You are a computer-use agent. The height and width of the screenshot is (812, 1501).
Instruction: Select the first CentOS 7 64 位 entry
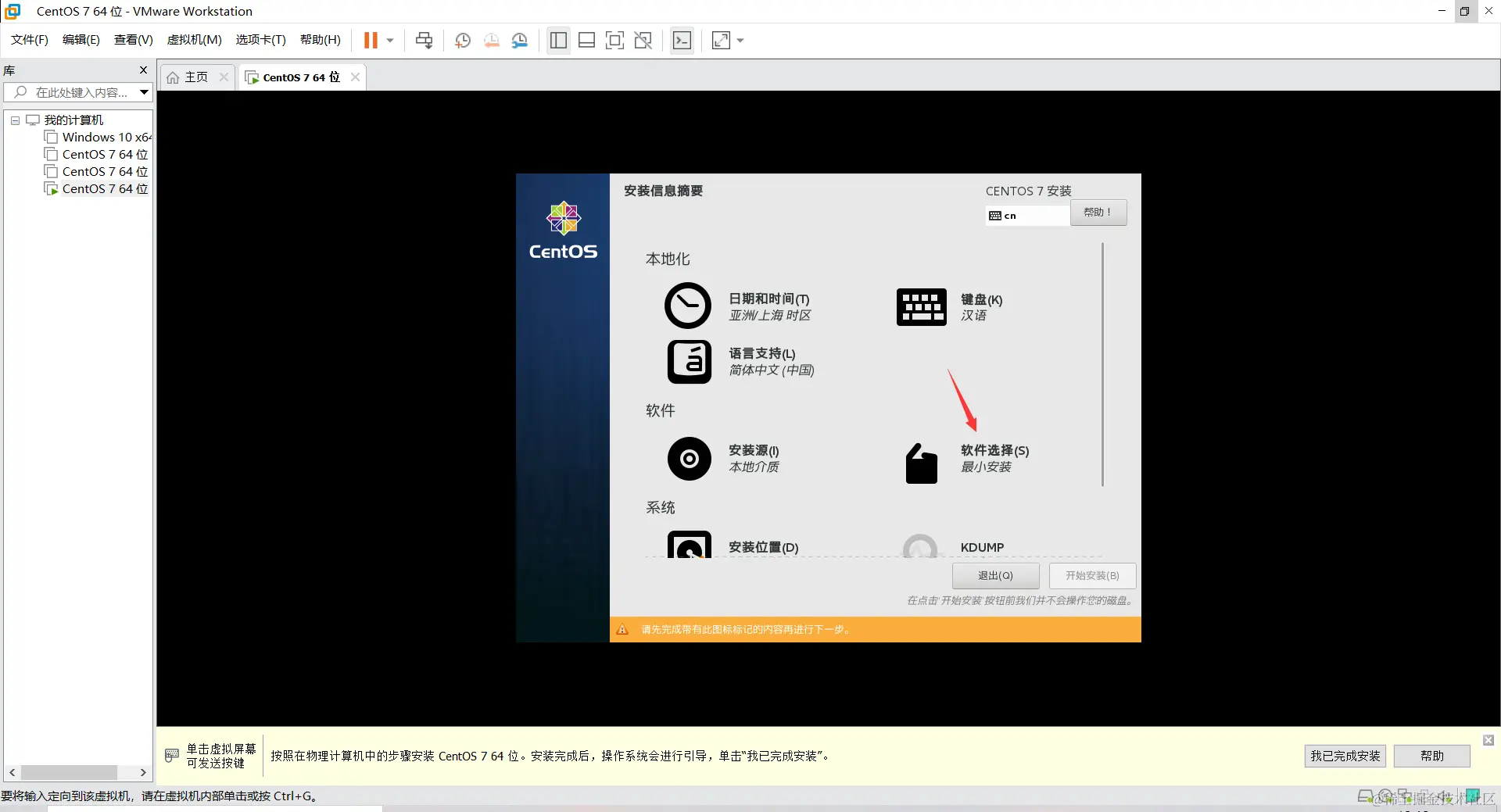coord(105,155)
